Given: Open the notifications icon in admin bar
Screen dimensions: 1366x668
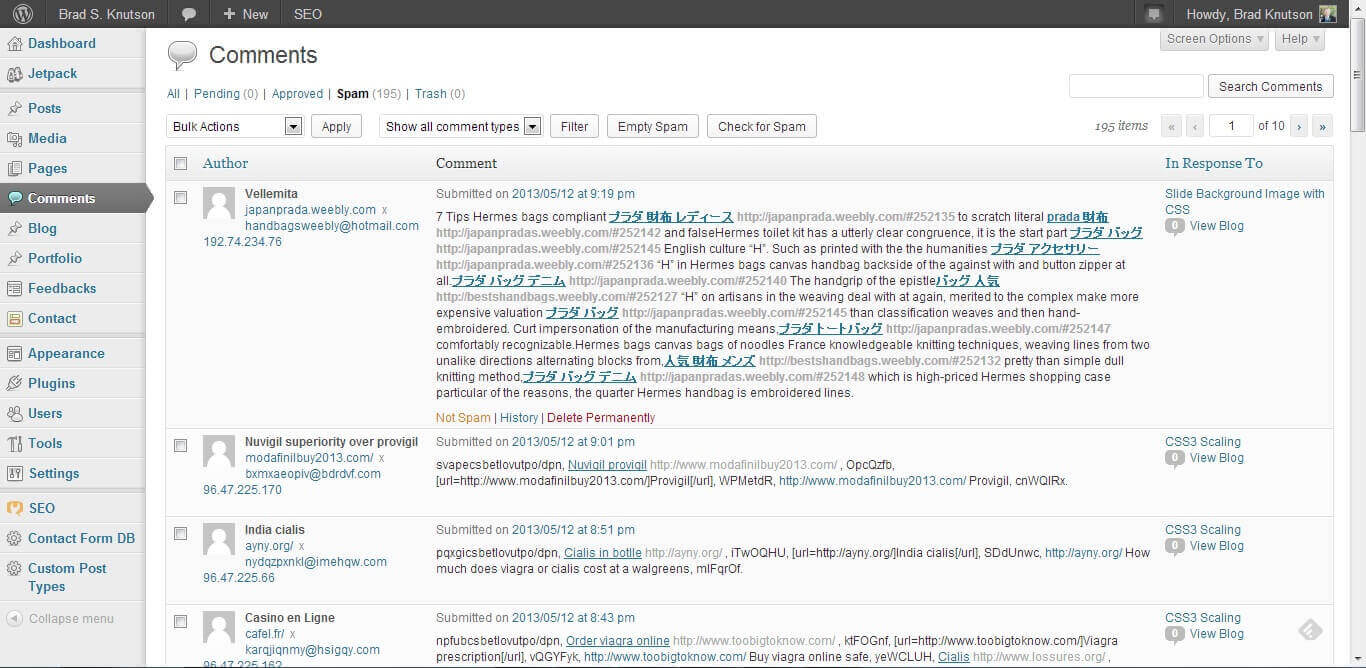Looking at the screenshot, I should tap(1154, 14).
